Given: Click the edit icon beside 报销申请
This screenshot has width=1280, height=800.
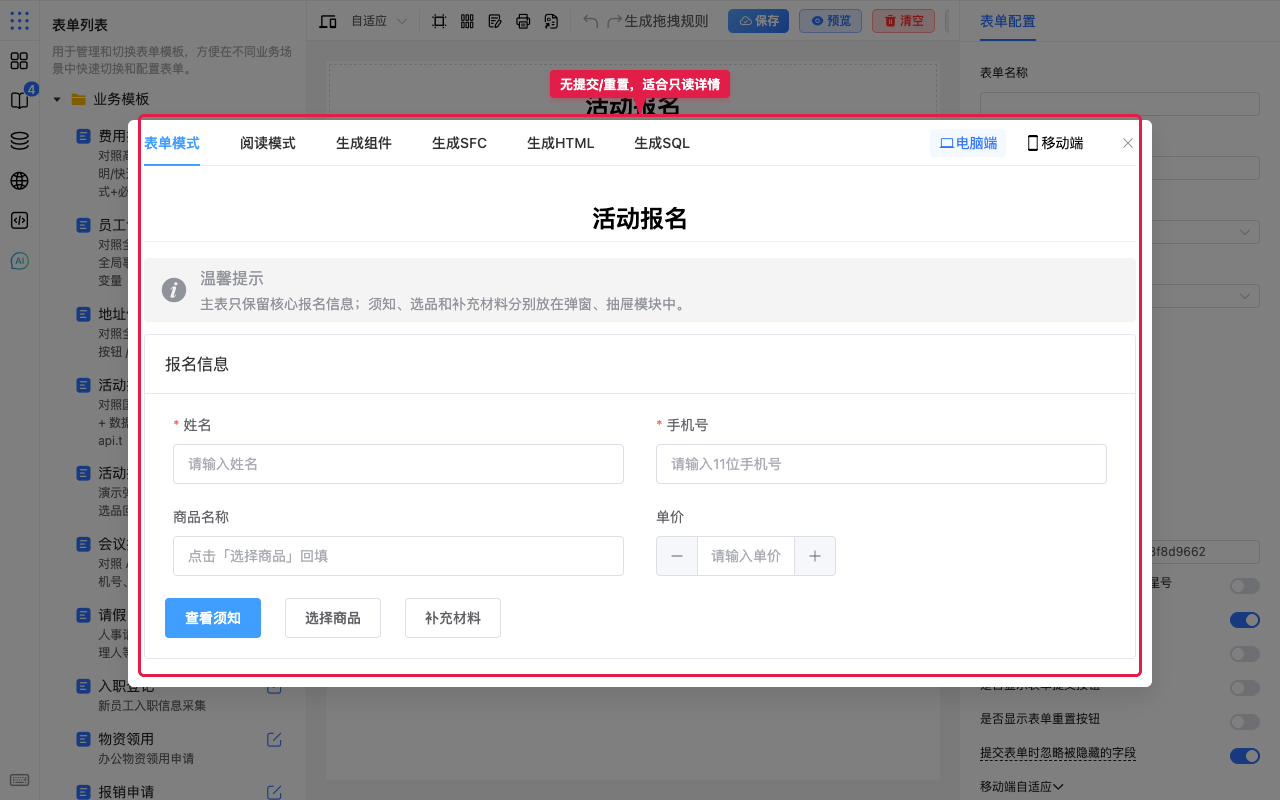Looking at the screenshot, I should click(274, 792).
